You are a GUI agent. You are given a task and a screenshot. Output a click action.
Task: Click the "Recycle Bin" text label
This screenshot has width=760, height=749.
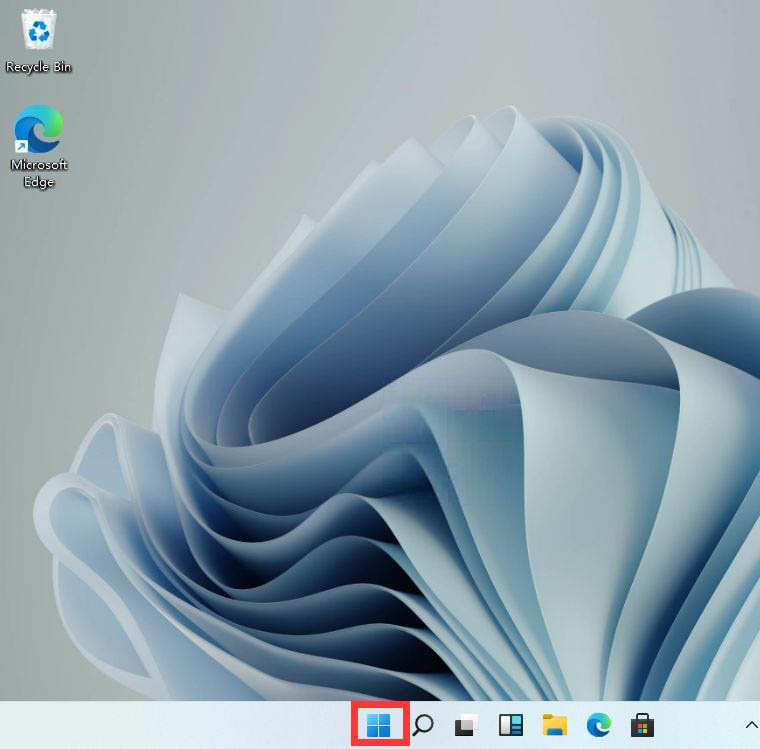(39, 67)
